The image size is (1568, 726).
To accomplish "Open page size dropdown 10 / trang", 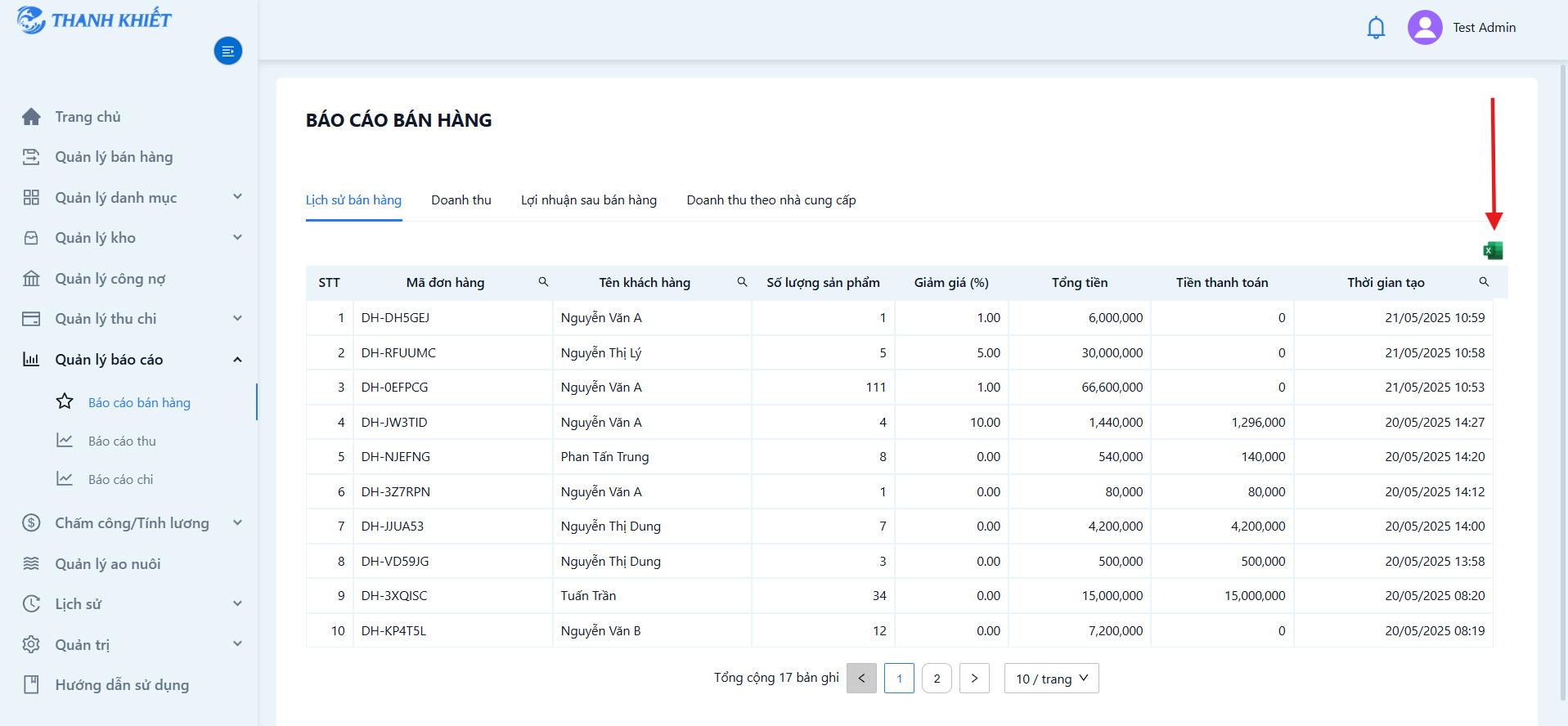I will (x=1051, y=679).
